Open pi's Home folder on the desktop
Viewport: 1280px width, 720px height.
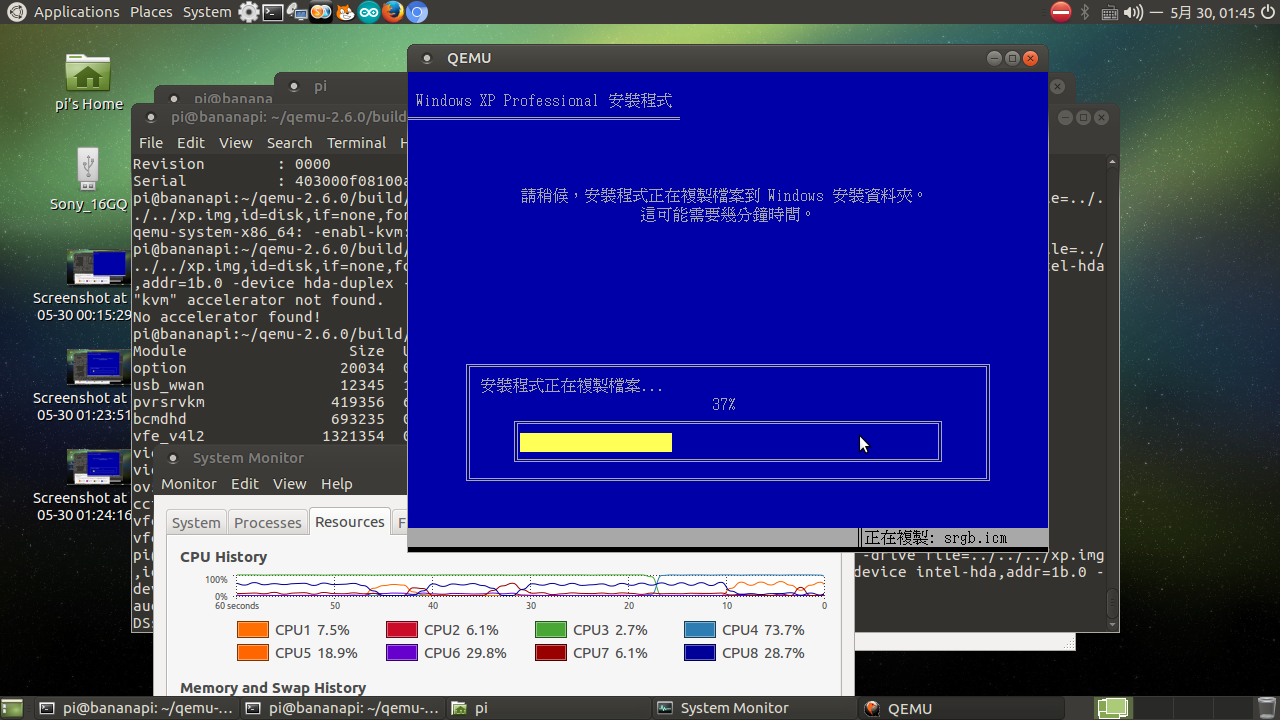coord(88,81)
